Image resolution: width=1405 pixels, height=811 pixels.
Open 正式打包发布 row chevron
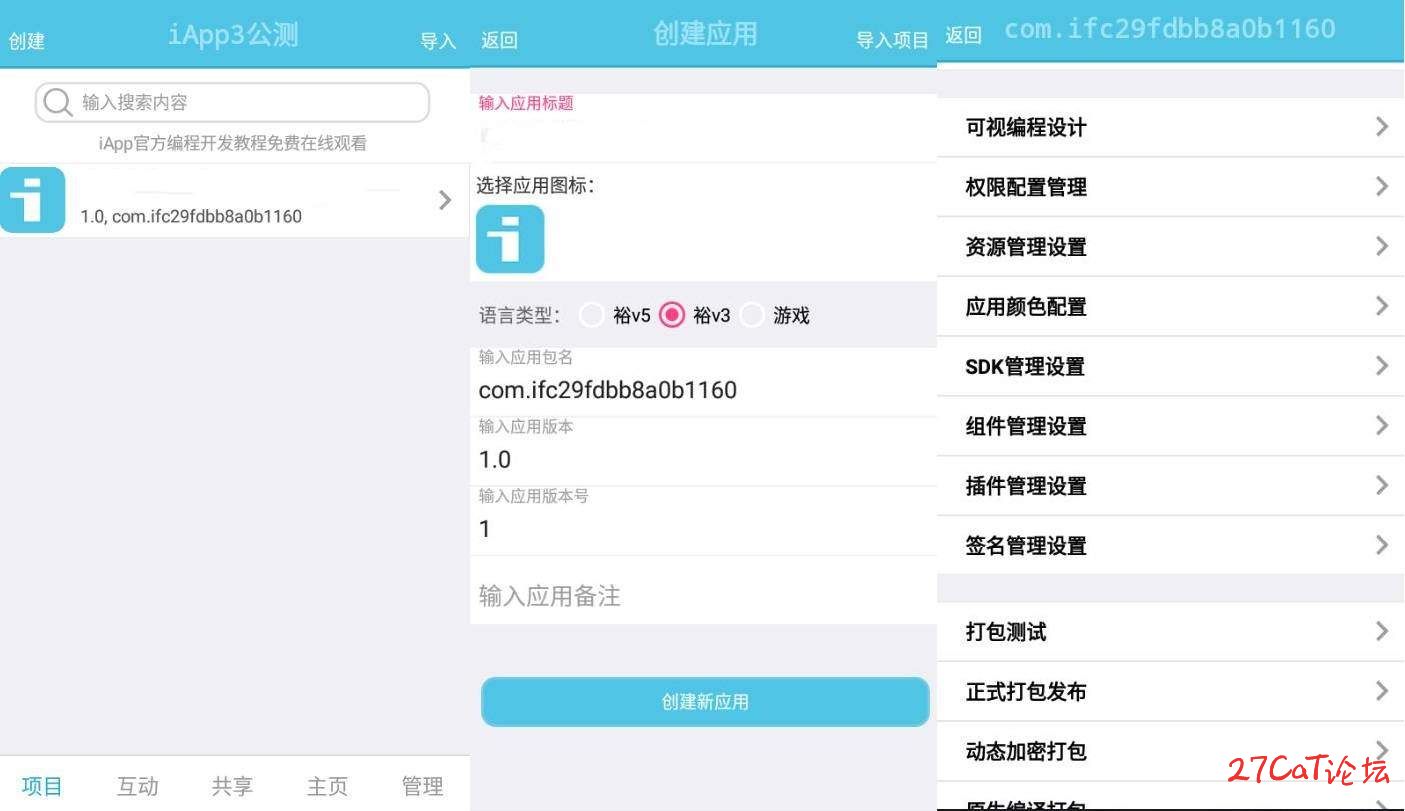point(1382,691)
